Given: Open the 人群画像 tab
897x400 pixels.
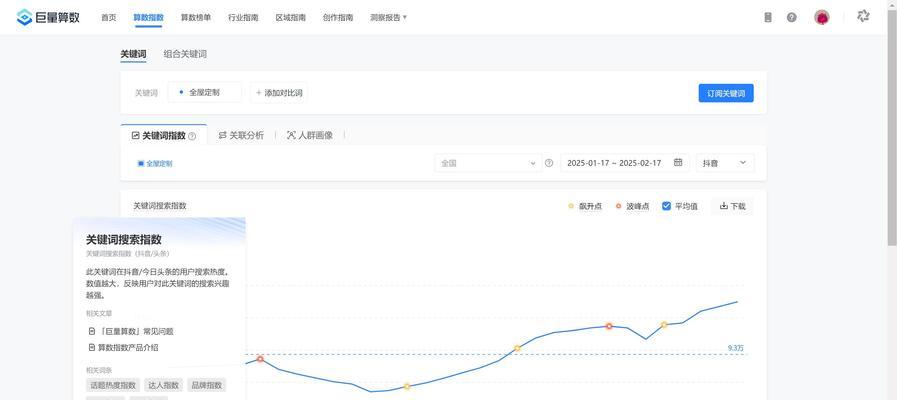Looking at the screenshot, I should (309, 136).
